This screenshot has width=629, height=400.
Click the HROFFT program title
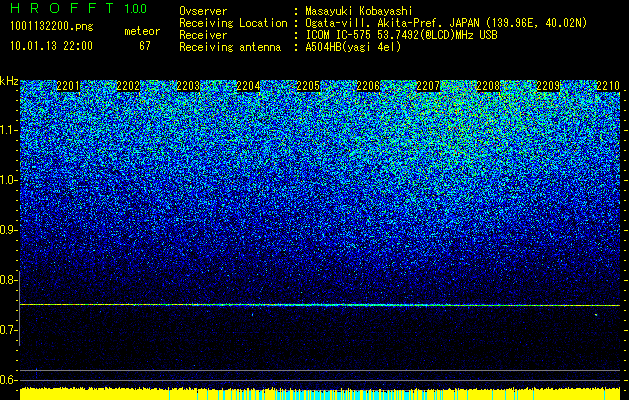tap(63, 8)
